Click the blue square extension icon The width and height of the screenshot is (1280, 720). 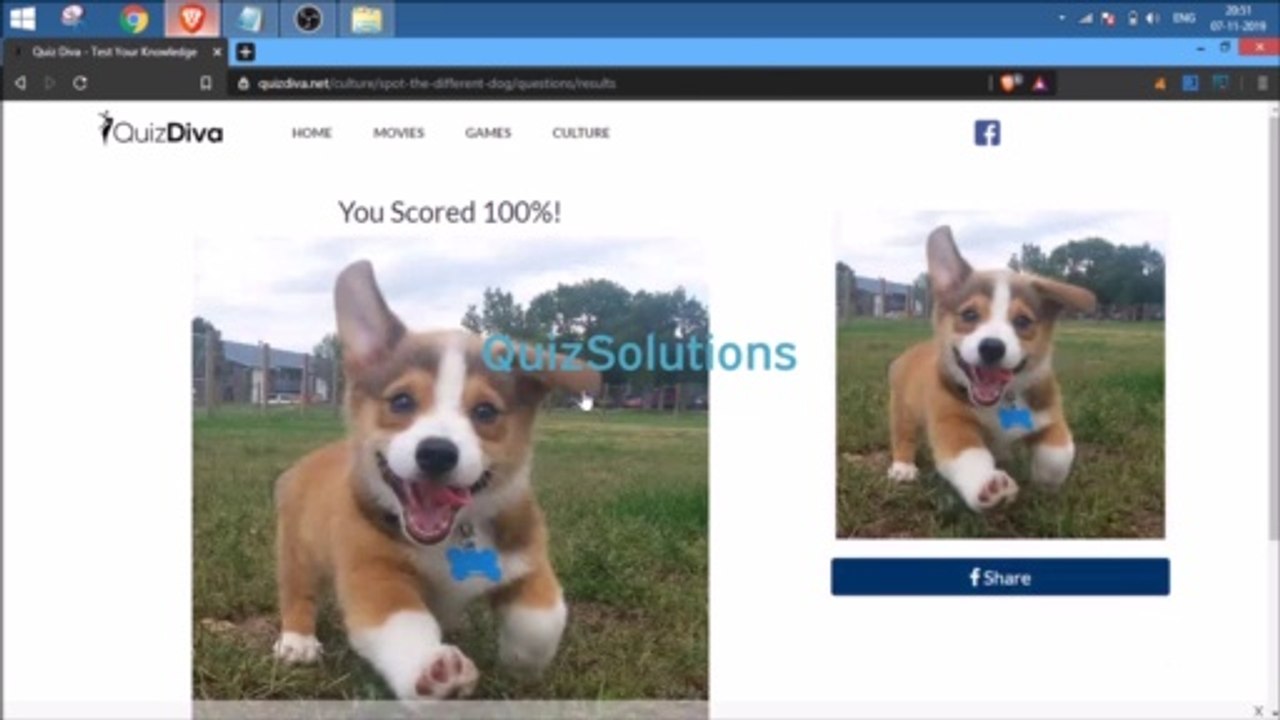pyautogui.click(x=1190, y=84)
